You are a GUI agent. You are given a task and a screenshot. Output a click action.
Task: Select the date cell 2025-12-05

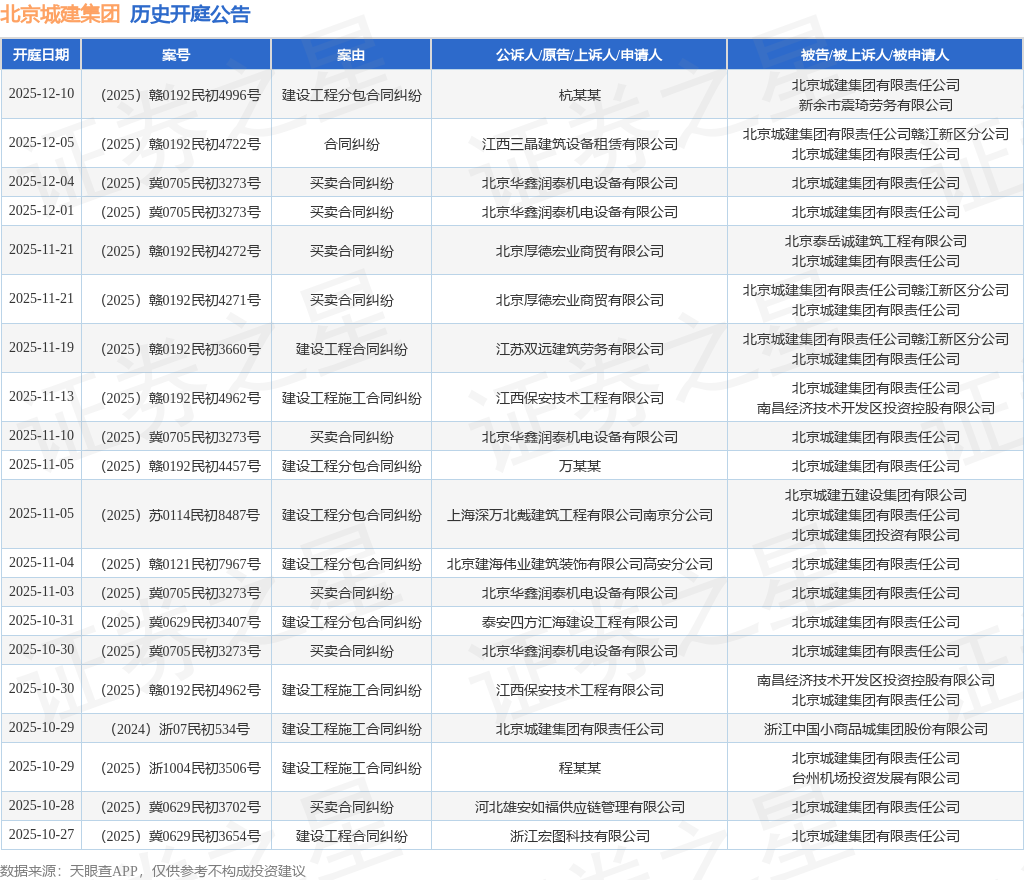point(41,143)
